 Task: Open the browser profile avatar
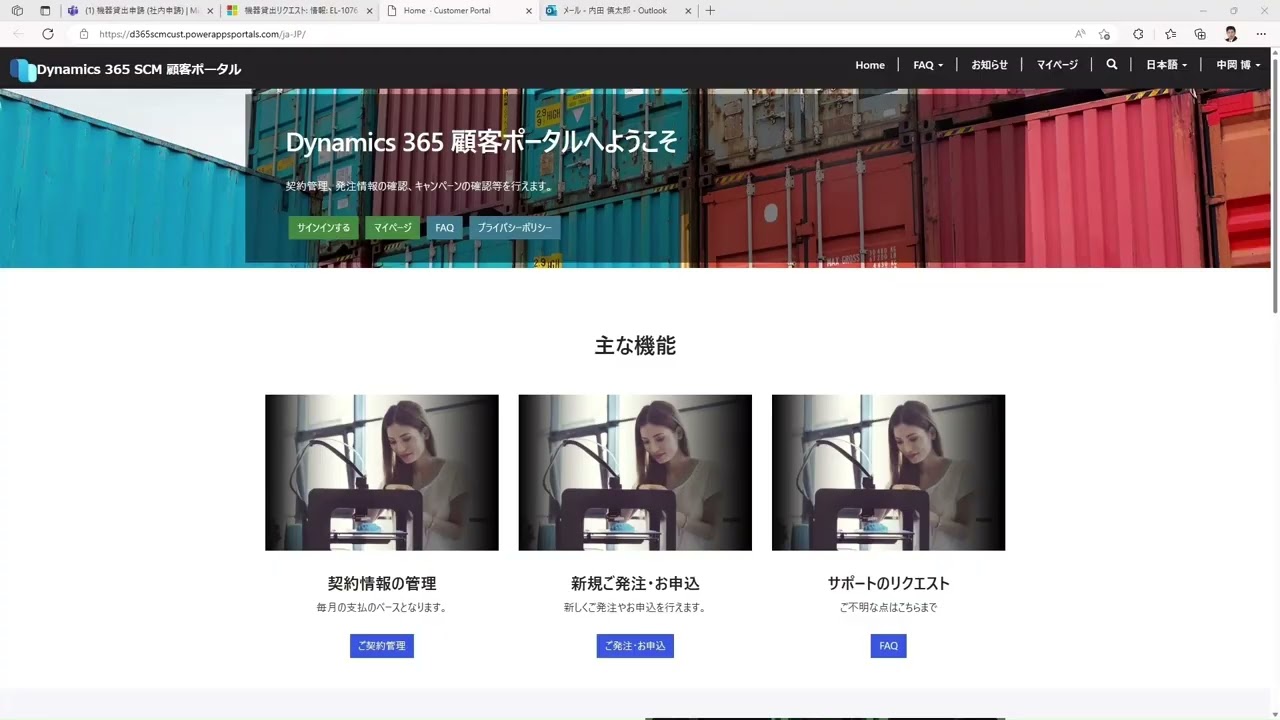tap(1231, 34)
